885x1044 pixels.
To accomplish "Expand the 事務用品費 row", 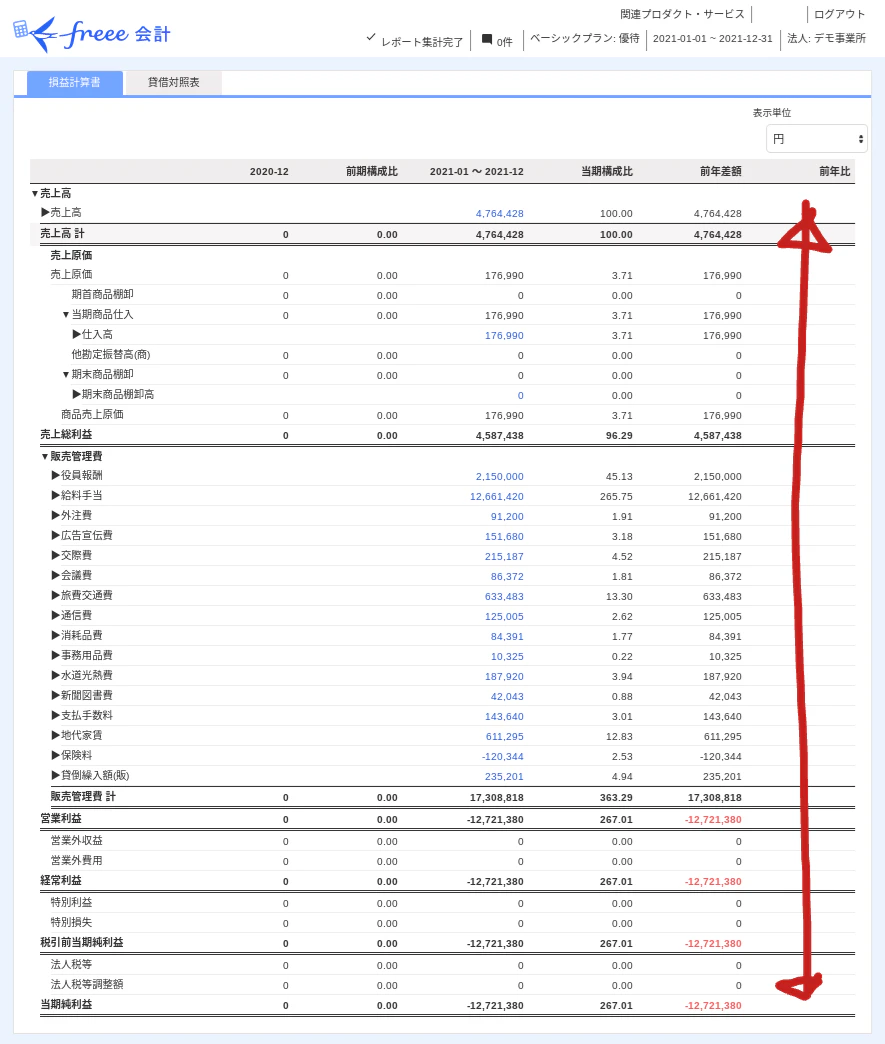I will (x=56, y=655).
